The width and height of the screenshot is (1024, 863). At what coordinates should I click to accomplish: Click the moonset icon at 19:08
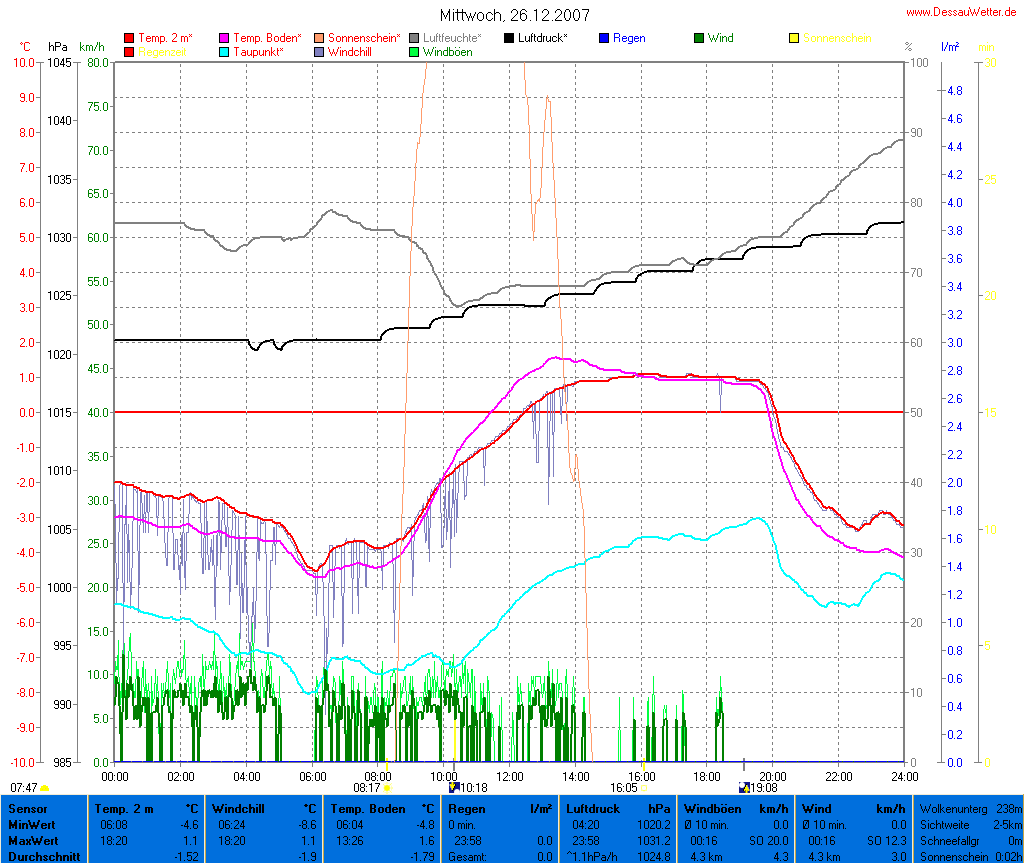tap(744, 787)
